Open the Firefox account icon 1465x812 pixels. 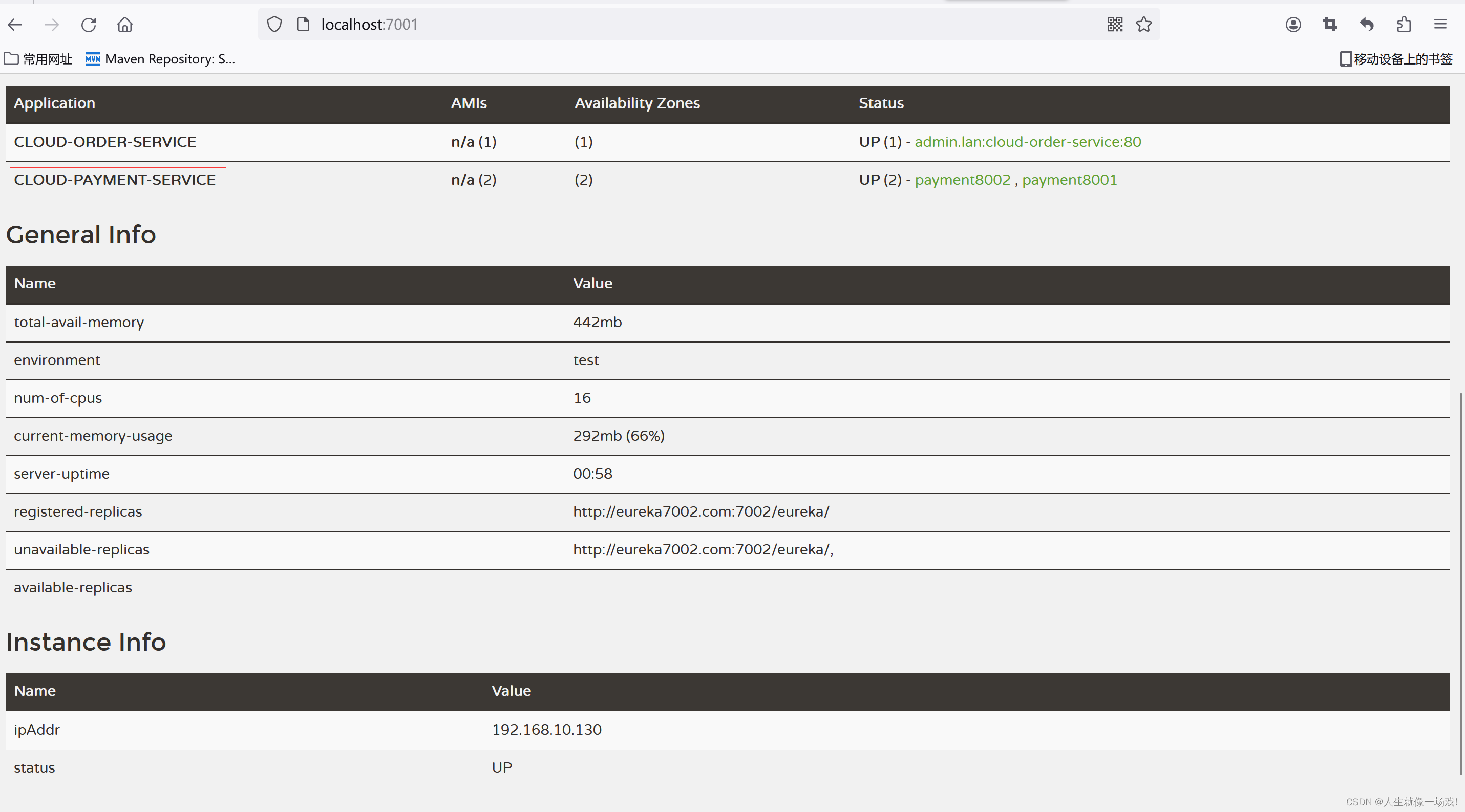1292,25
